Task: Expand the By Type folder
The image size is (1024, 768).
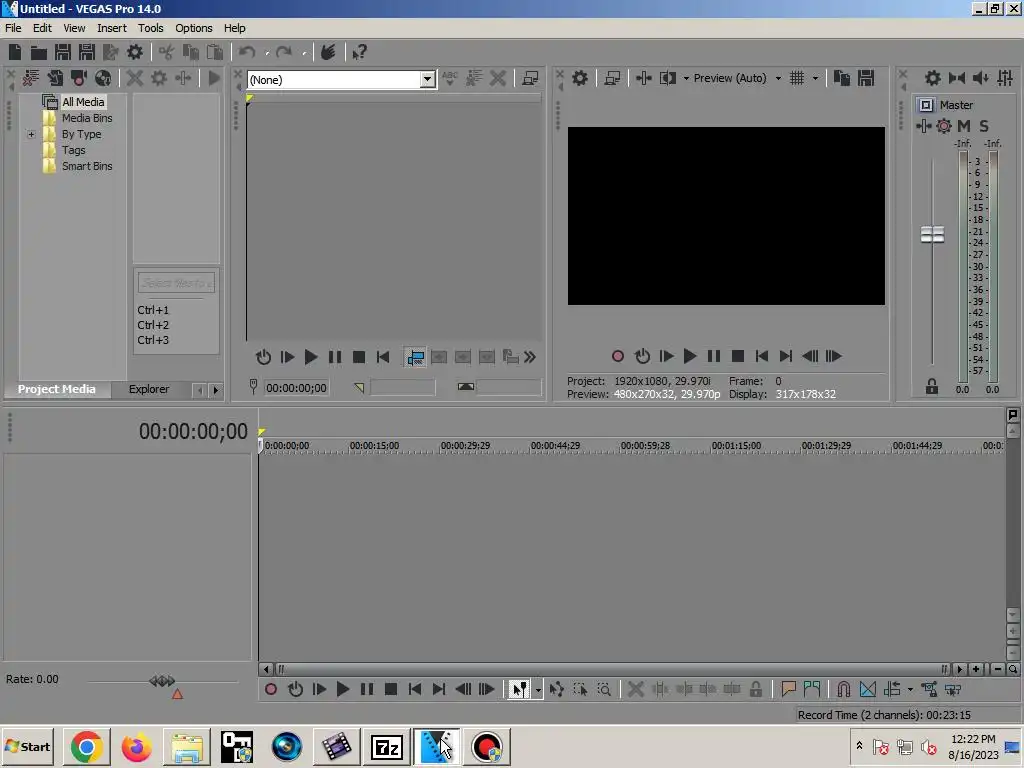Action: tap(31, 135)
